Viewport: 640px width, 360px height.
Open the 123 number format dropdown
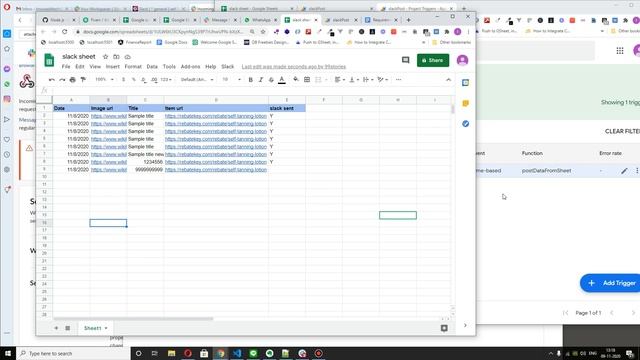click(x=166, y=80)
